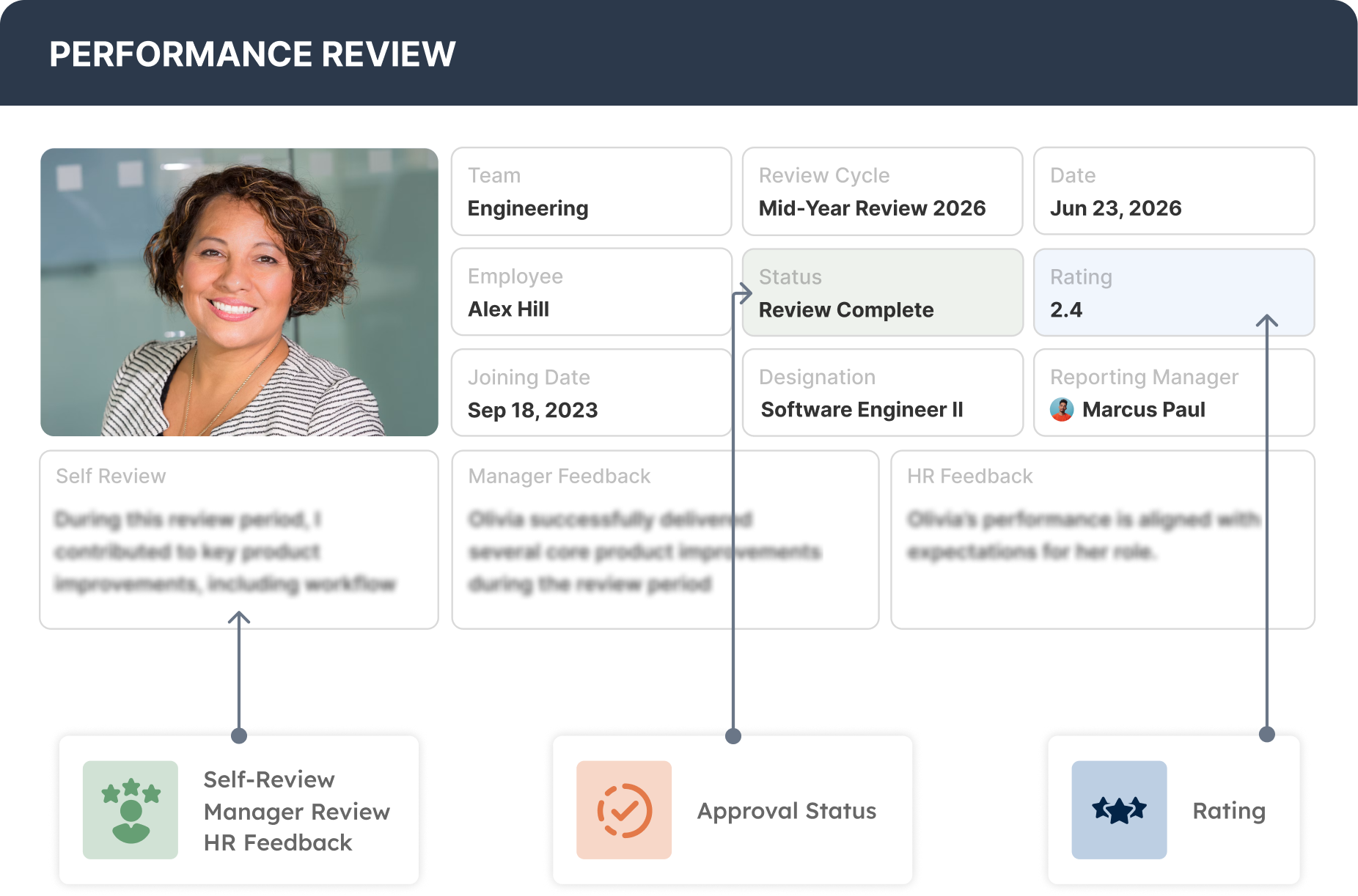
Task: Click the Reporting Manager Marcus Paul name
Action: (1143, 410)
